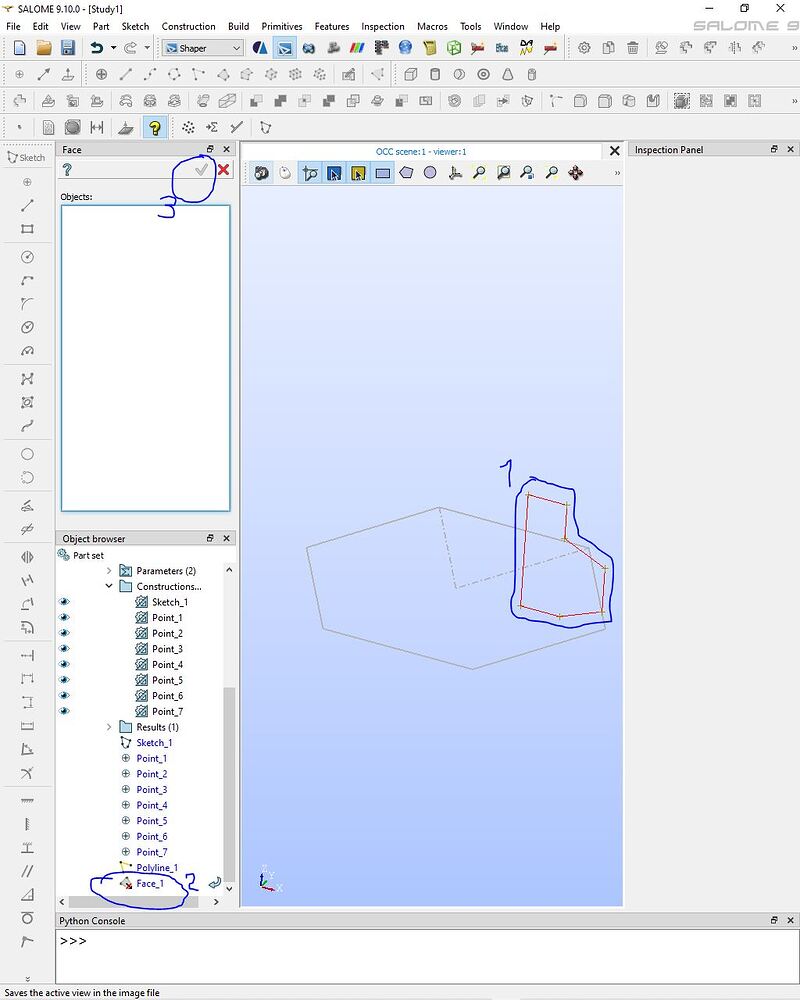Select the sketch Point tool
800x1000 pixels.
(27, 182)
